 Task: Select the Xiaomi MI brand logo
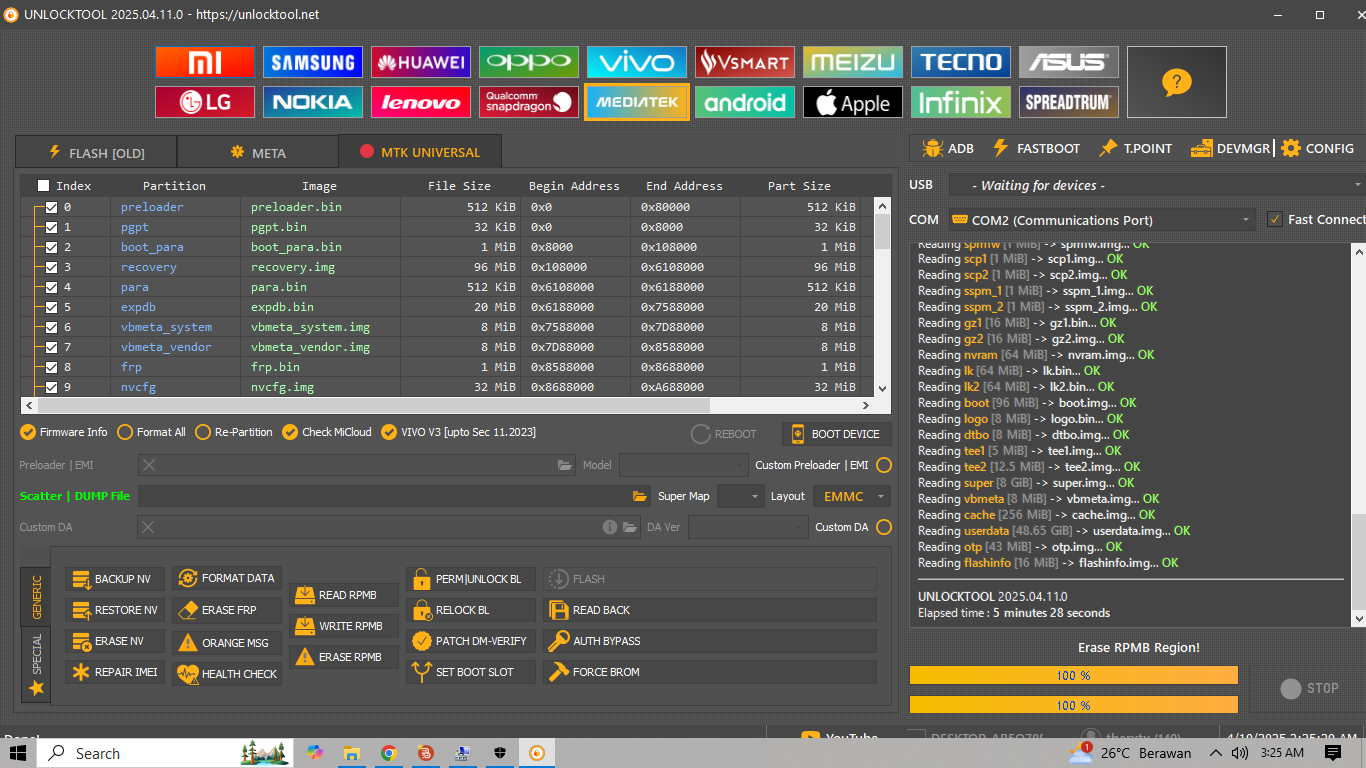tap(205, 62)
